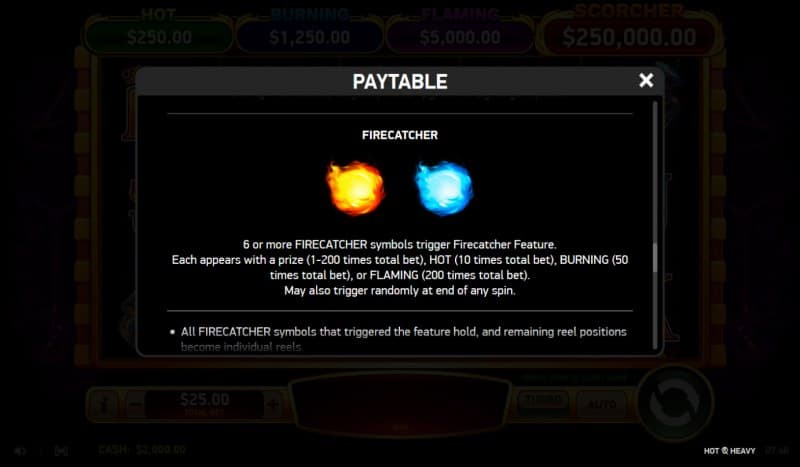This screenshot has height=467, width=800.
Task: Close the Paytable dialog
Action: [x=646, y=80]
